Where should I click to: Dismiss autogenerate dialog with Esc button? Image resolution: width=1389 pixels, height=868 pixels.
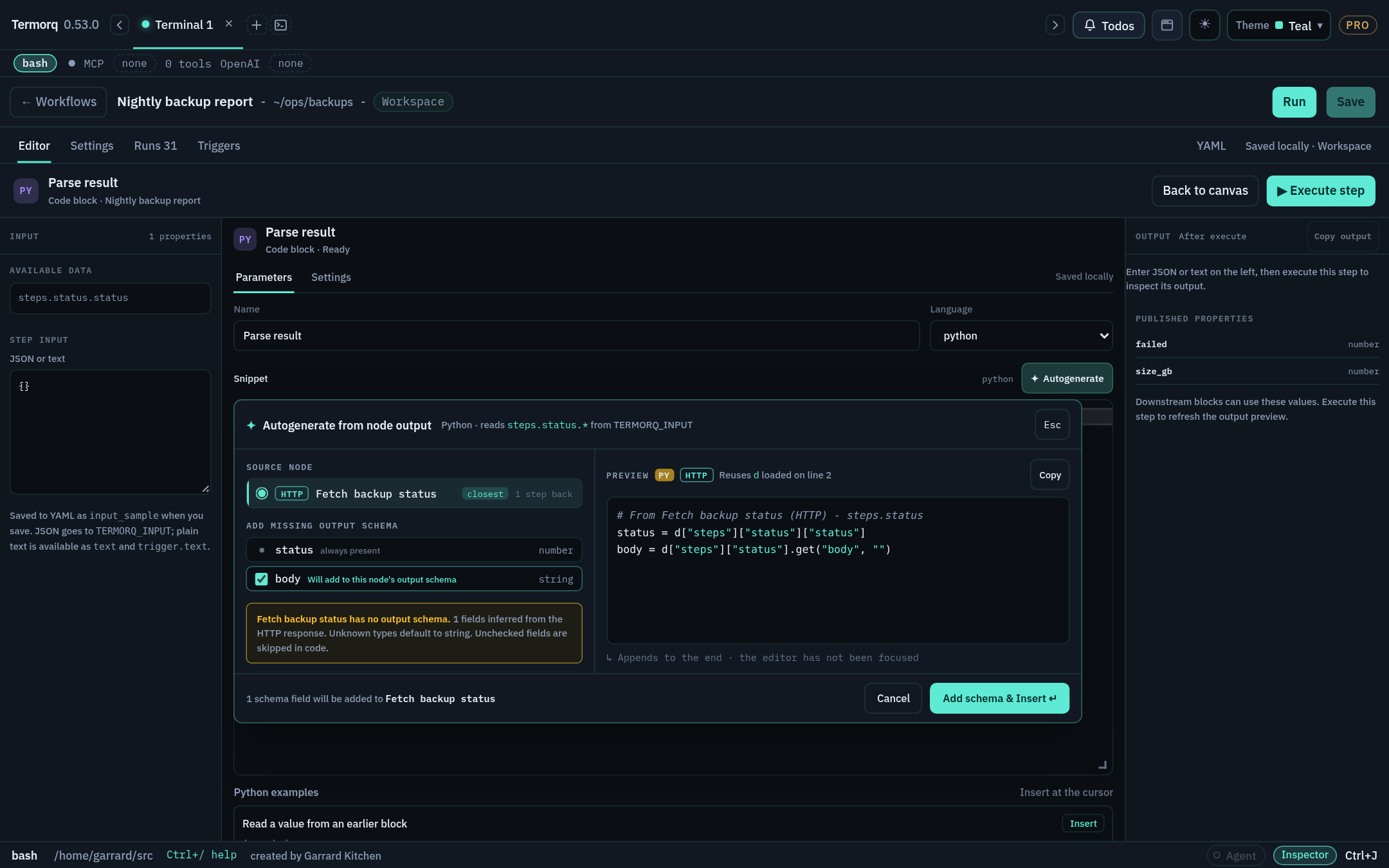point(1052,425)
